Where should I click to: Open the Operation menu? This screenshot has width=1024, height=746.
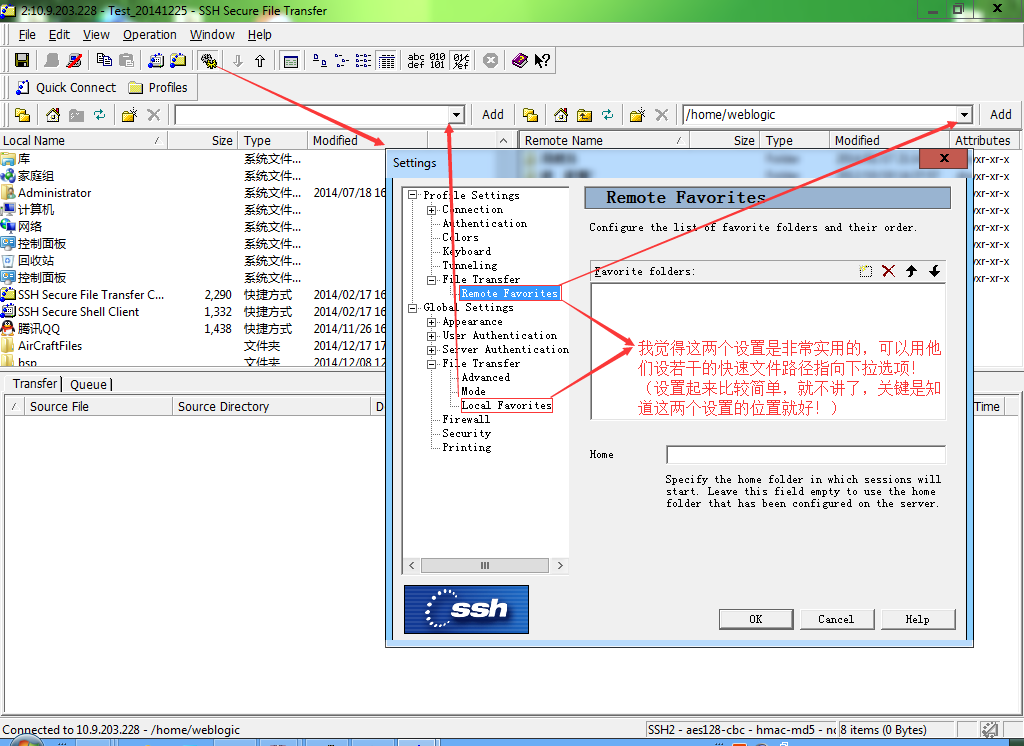[150, 35]
